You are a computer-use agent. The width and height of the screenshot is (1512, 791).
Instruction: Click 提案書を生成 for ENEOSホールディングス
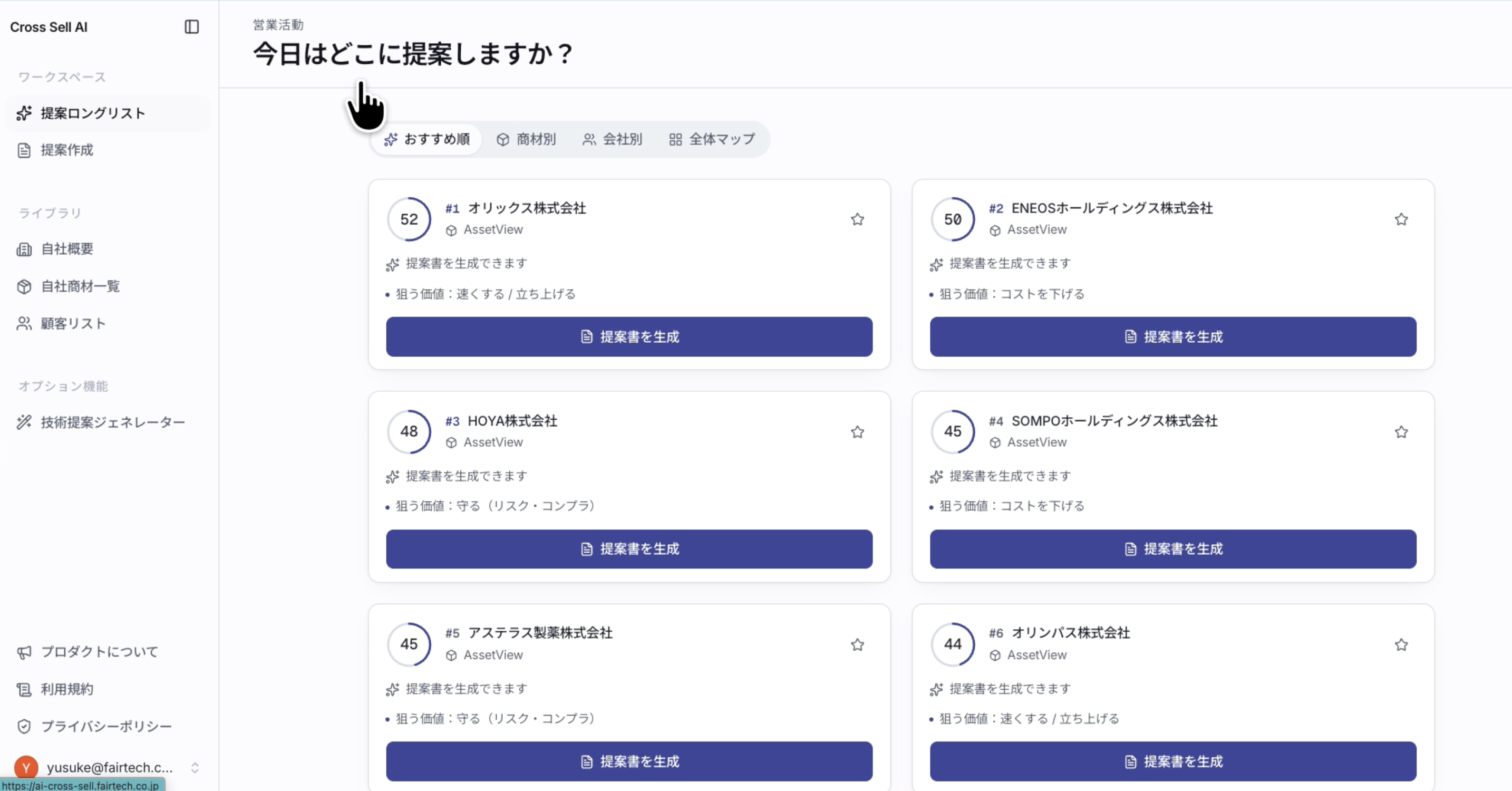(x=1172, y=336)
